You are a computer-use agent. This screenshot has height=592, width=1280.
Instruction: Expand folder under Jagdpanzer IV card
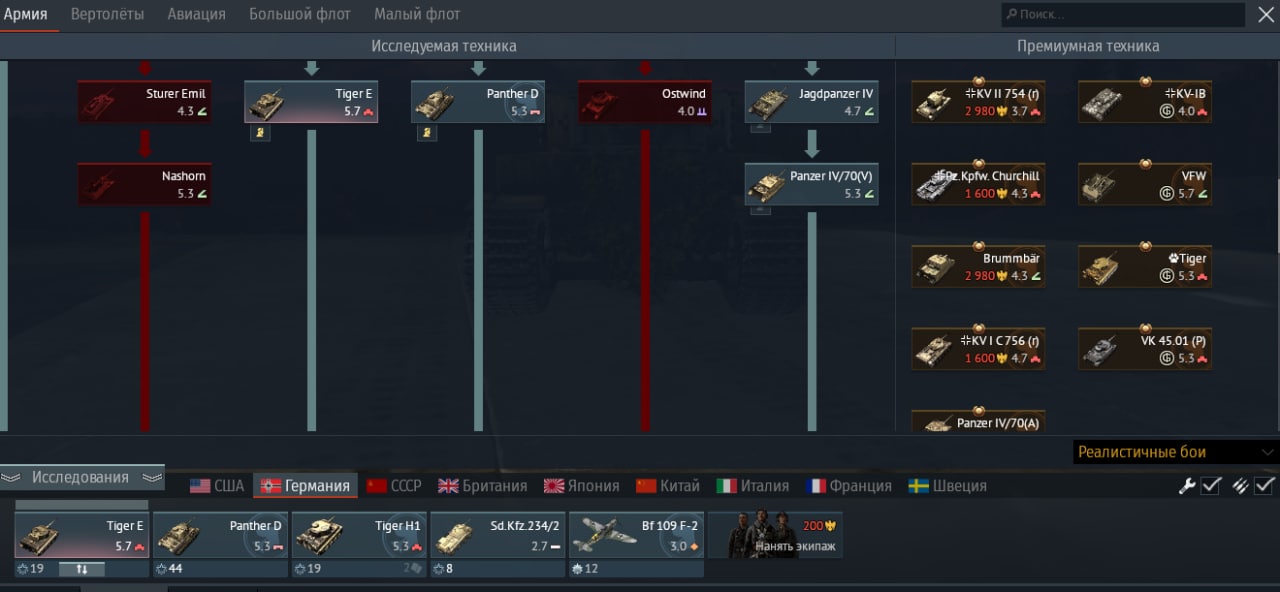pos(760,127)
